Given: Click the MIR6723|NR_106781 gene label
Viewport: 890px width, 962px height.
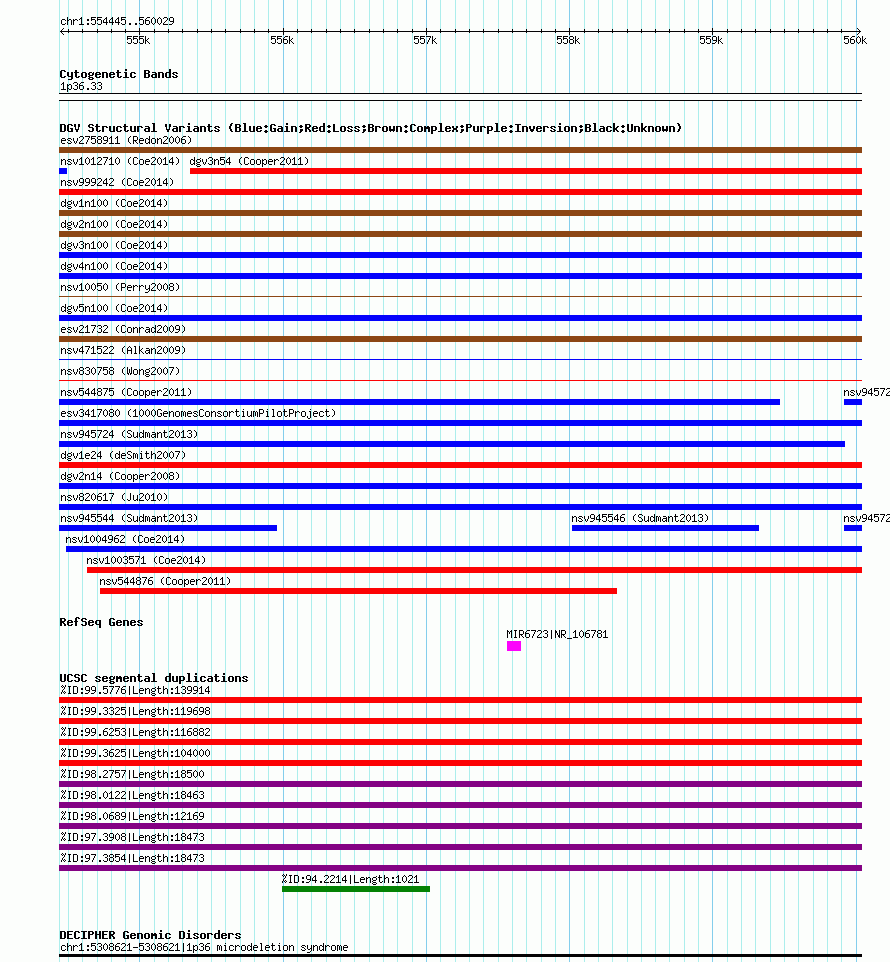Looking at the screenshot, I should point(557,634).
